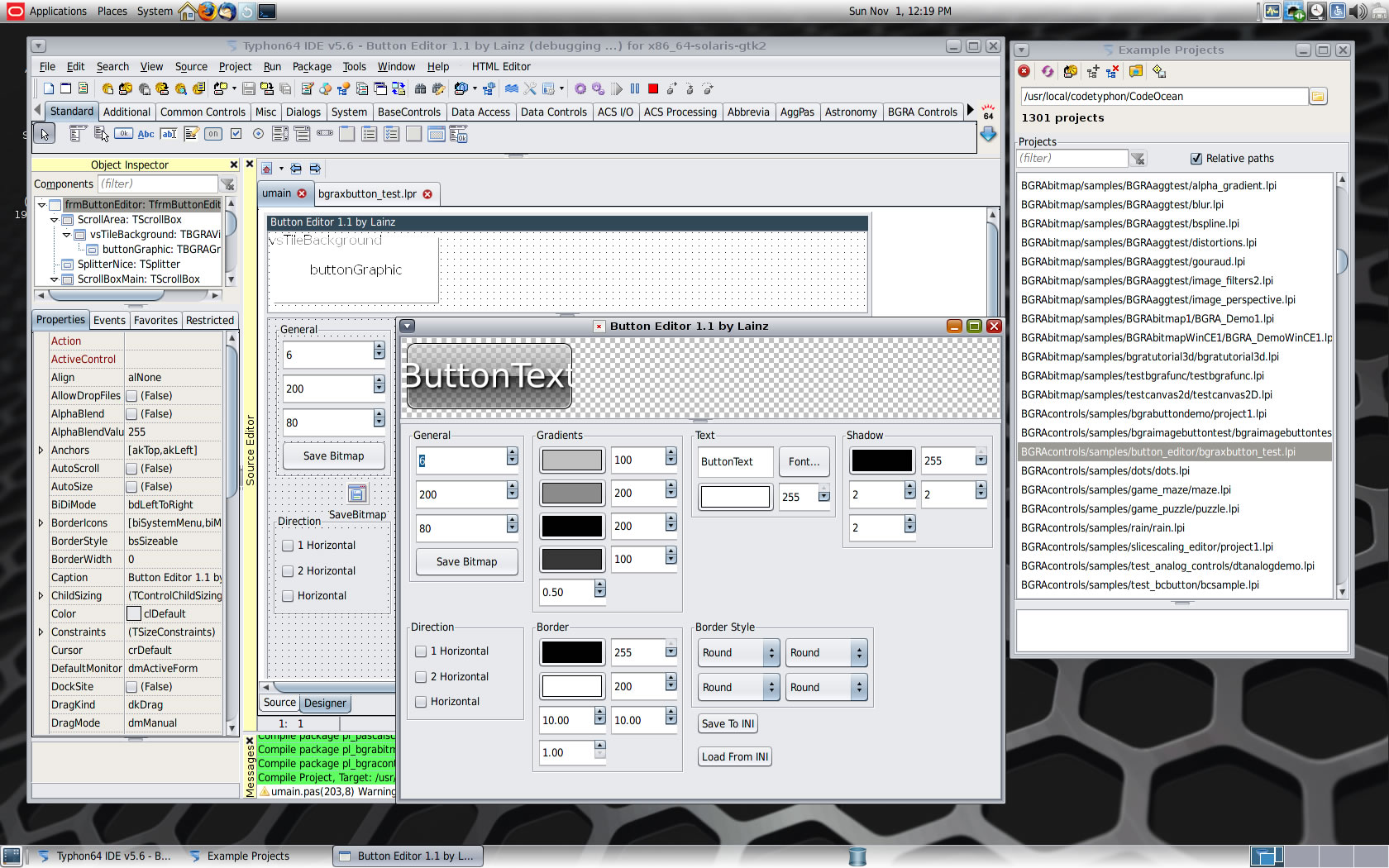Click the red close icon in Example Projects toolbar
The height and width of the screenshot is (868, 1389).
click(x=1024, y=71)
